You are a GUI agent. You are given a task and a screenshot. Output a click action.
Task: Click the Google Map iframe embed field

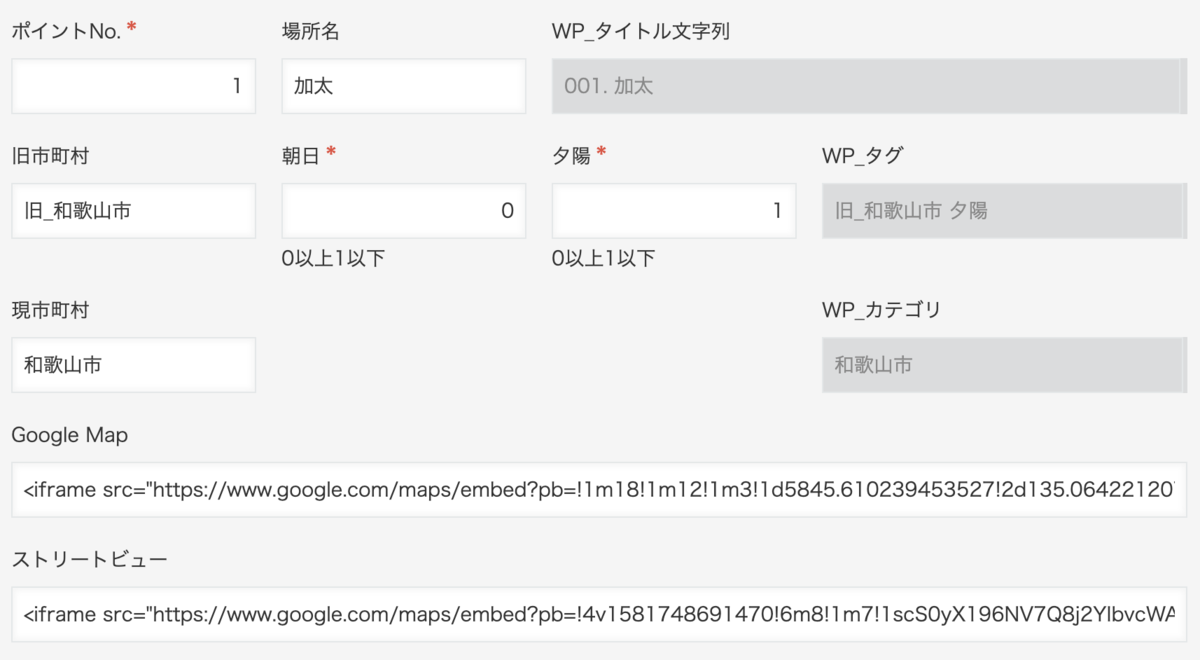[x=598, y=487]
